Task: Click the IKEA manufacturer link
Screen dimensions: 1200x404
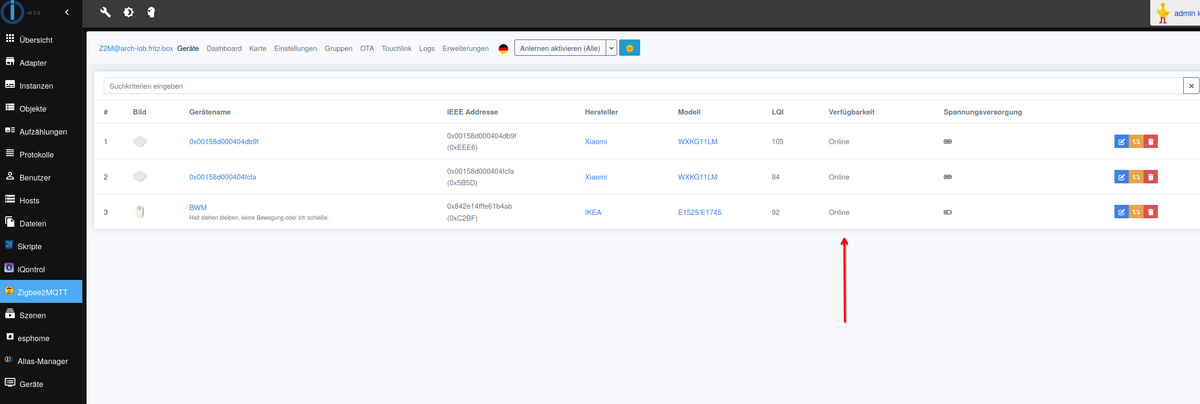Action: (x=593, y=212)
